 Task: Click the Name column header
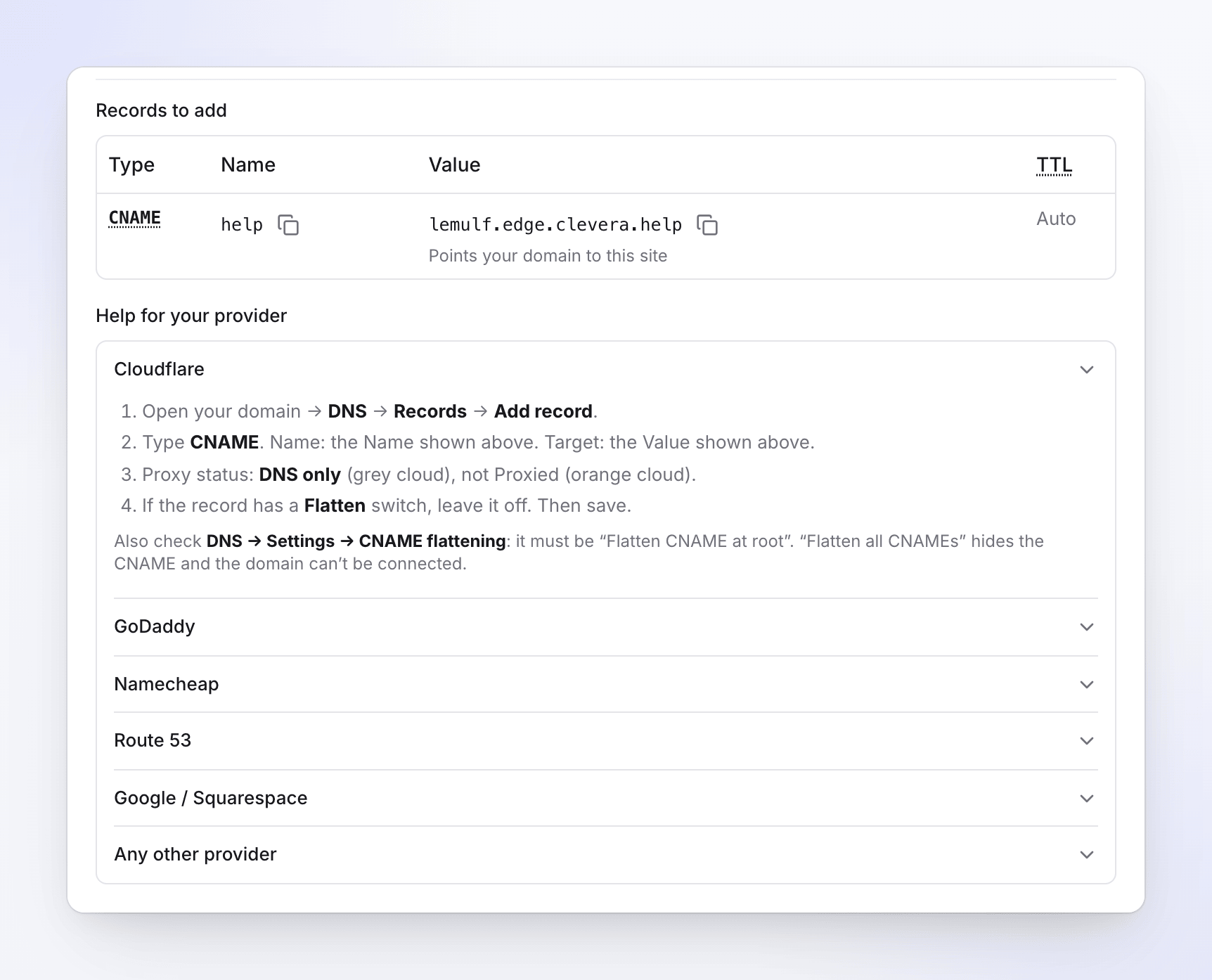click(x=248, y=165)
